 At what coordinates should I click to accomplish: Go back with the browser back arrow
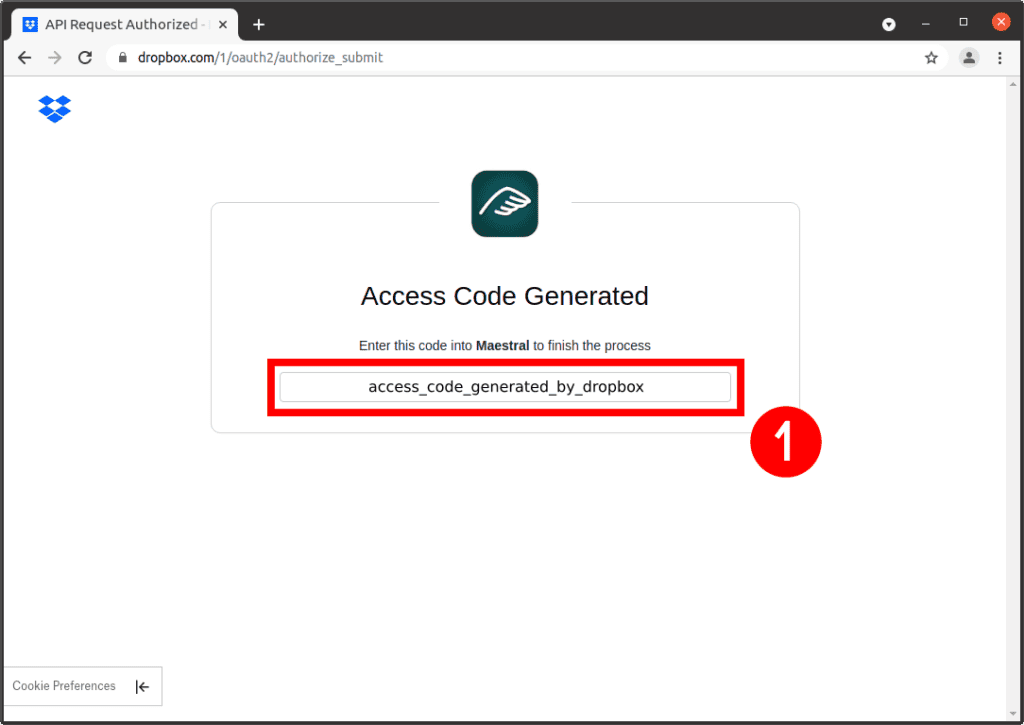[25, 57]
